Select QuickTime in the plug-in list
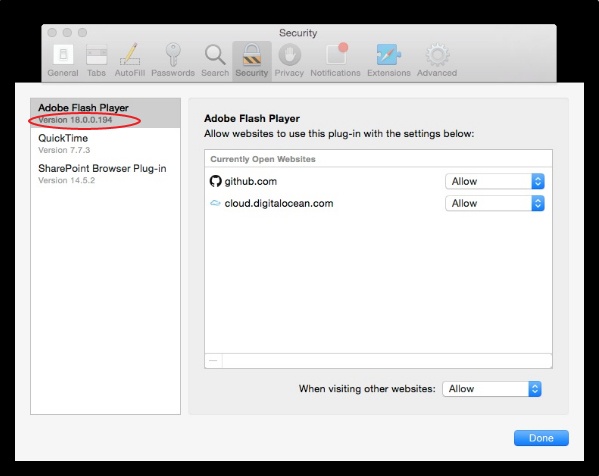Viewport: 599px width, 476px height. click(105, 143)
